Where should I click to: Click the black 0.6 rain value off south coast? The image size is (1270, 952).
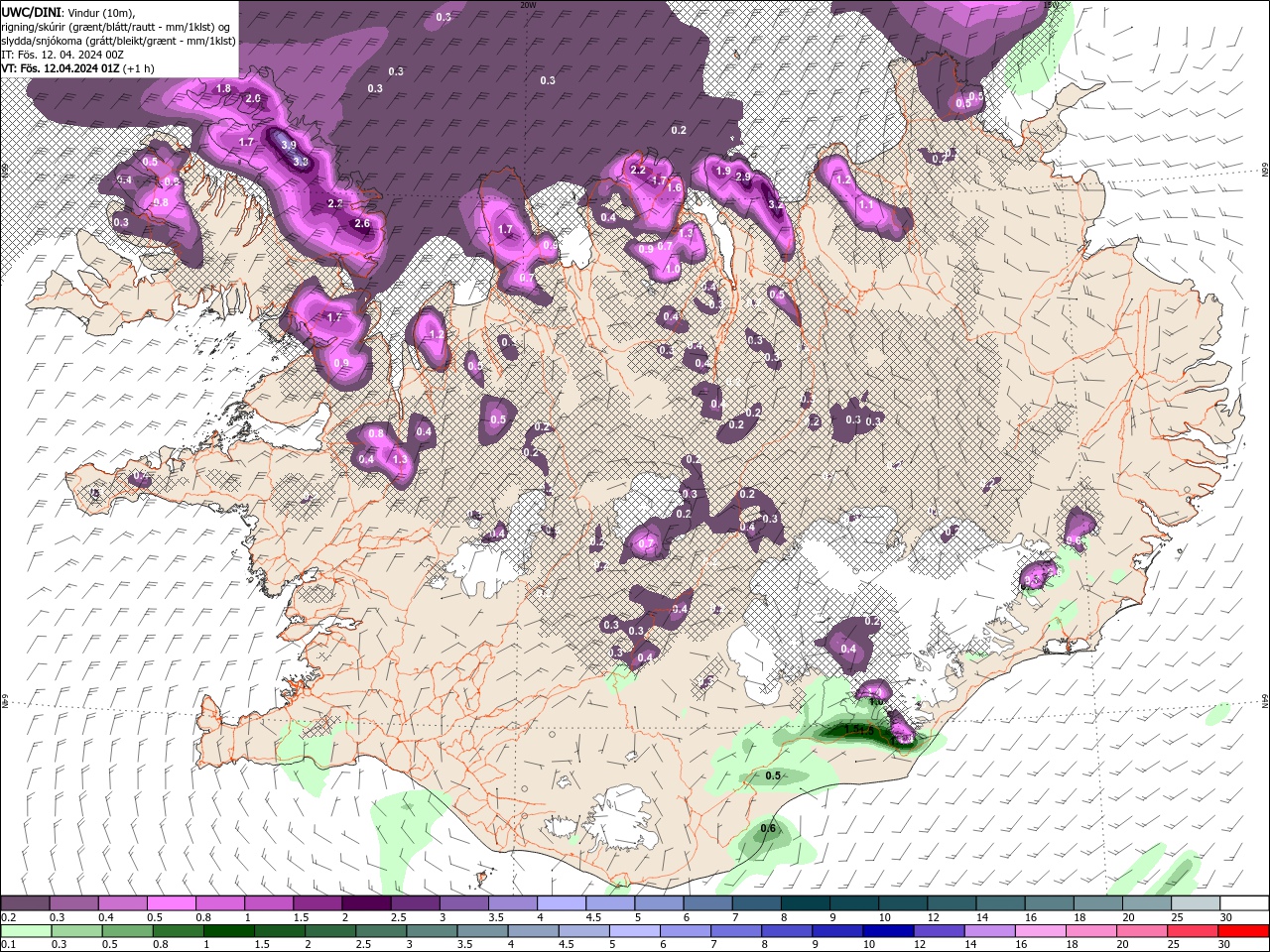(x=768, y=828)
